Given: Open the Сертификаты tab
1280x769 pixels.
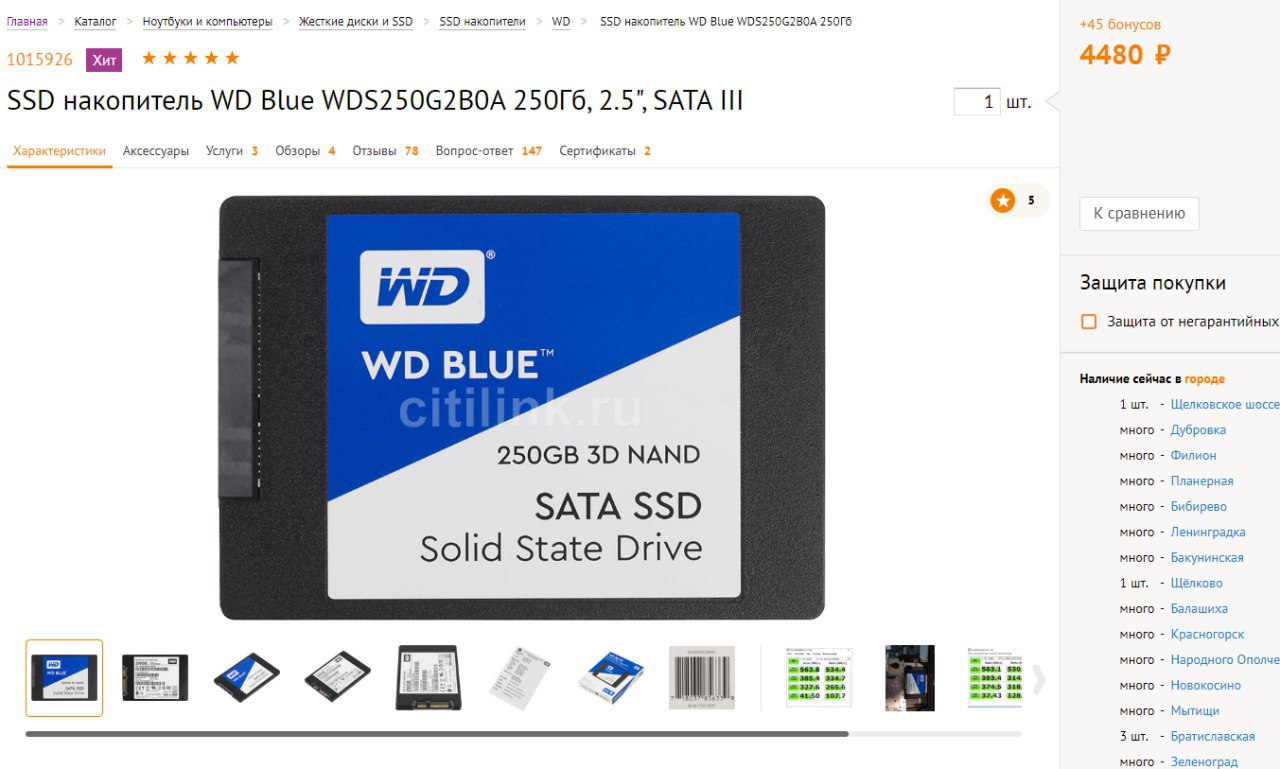Looking at the screenshot, I should [x=605, y=151].
